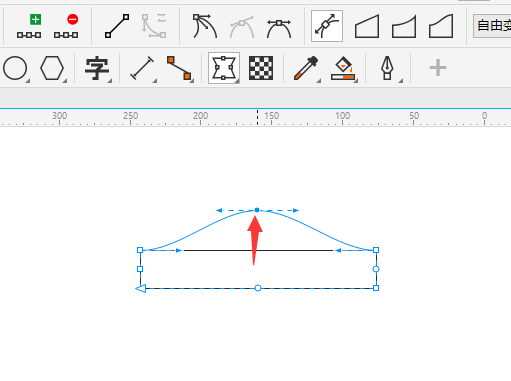Image resolution: width=511 pixels, height=381 pixels.
Task: Click the Delete nodes icon
Action: coord(66,26)
